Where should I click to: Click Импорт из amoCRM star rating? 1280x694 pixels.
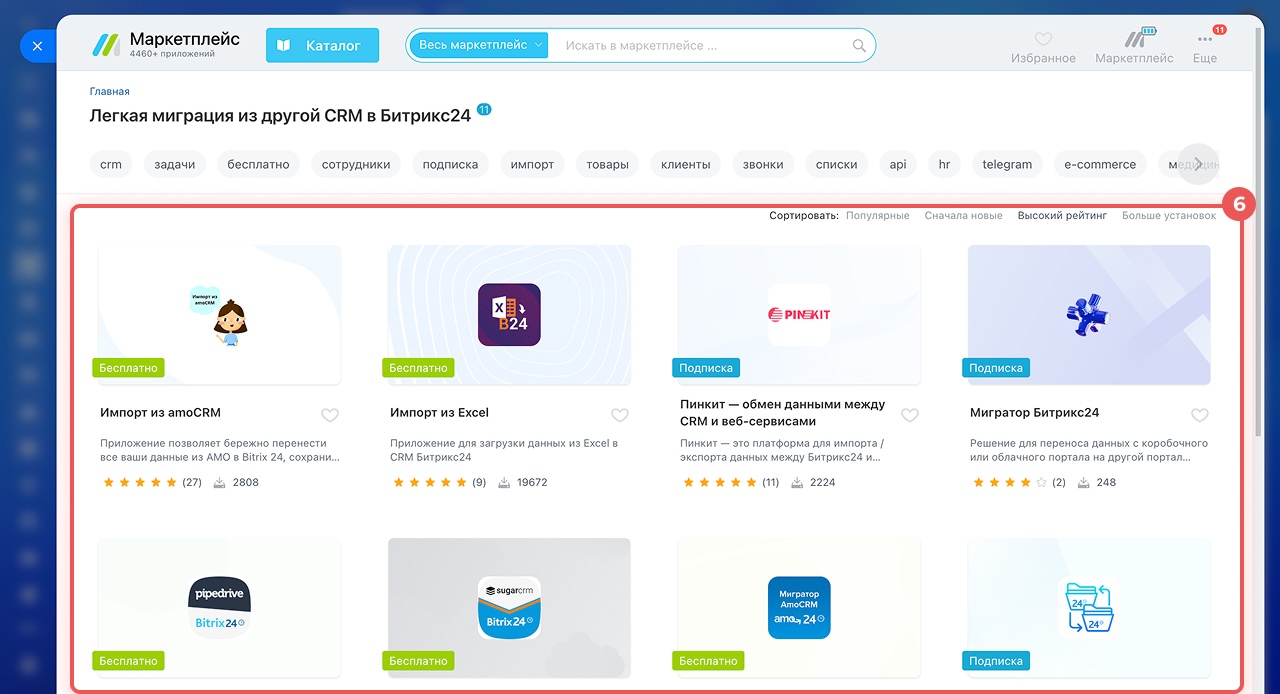coord(140,482)
